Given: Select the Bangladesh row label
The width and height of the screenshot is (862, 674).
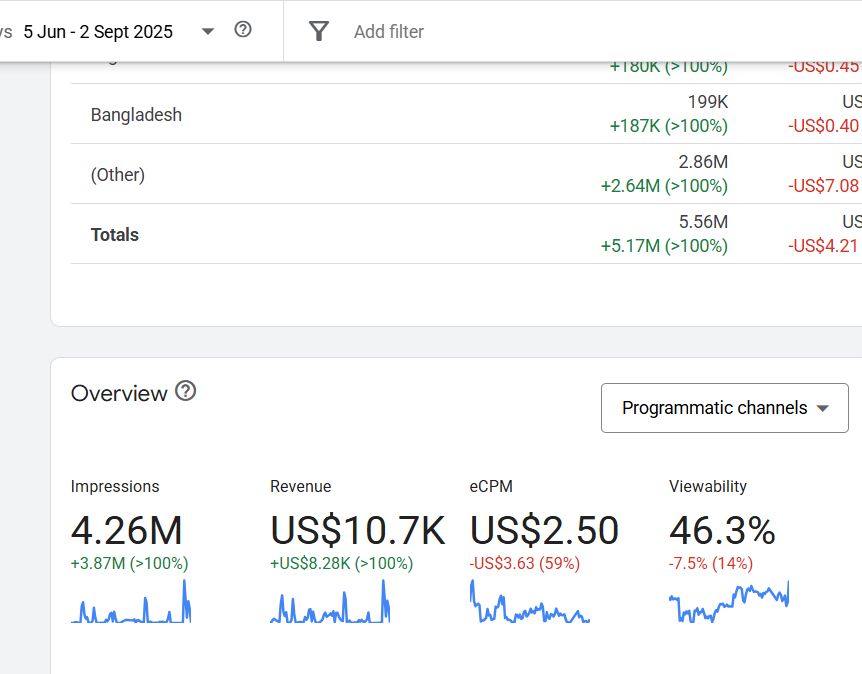Looking at the screenshot, I should (x=136, y=115).
